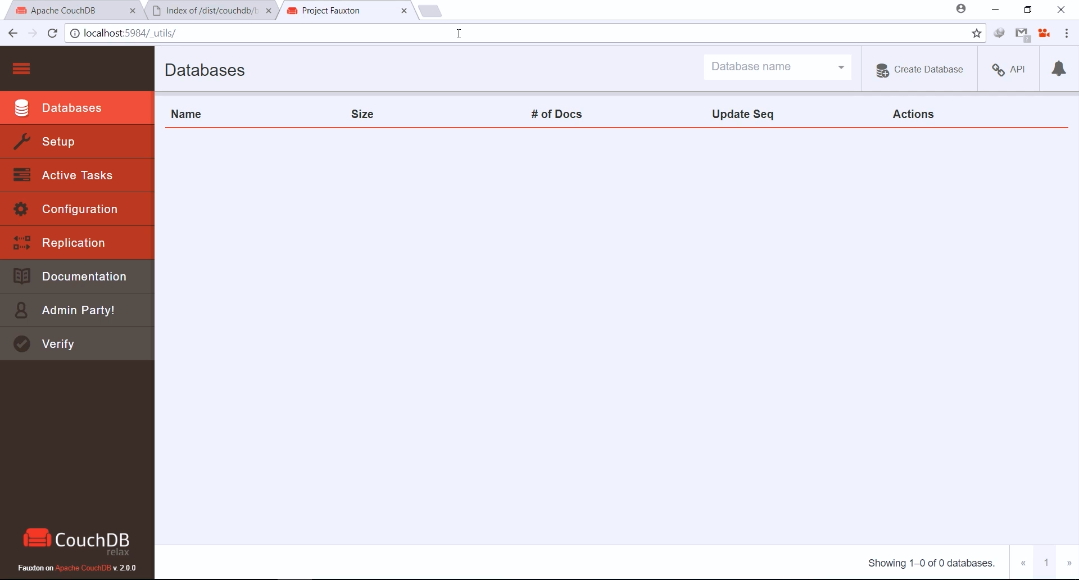Select the Replication icon

pyautogui.click(x=22, y=242)
